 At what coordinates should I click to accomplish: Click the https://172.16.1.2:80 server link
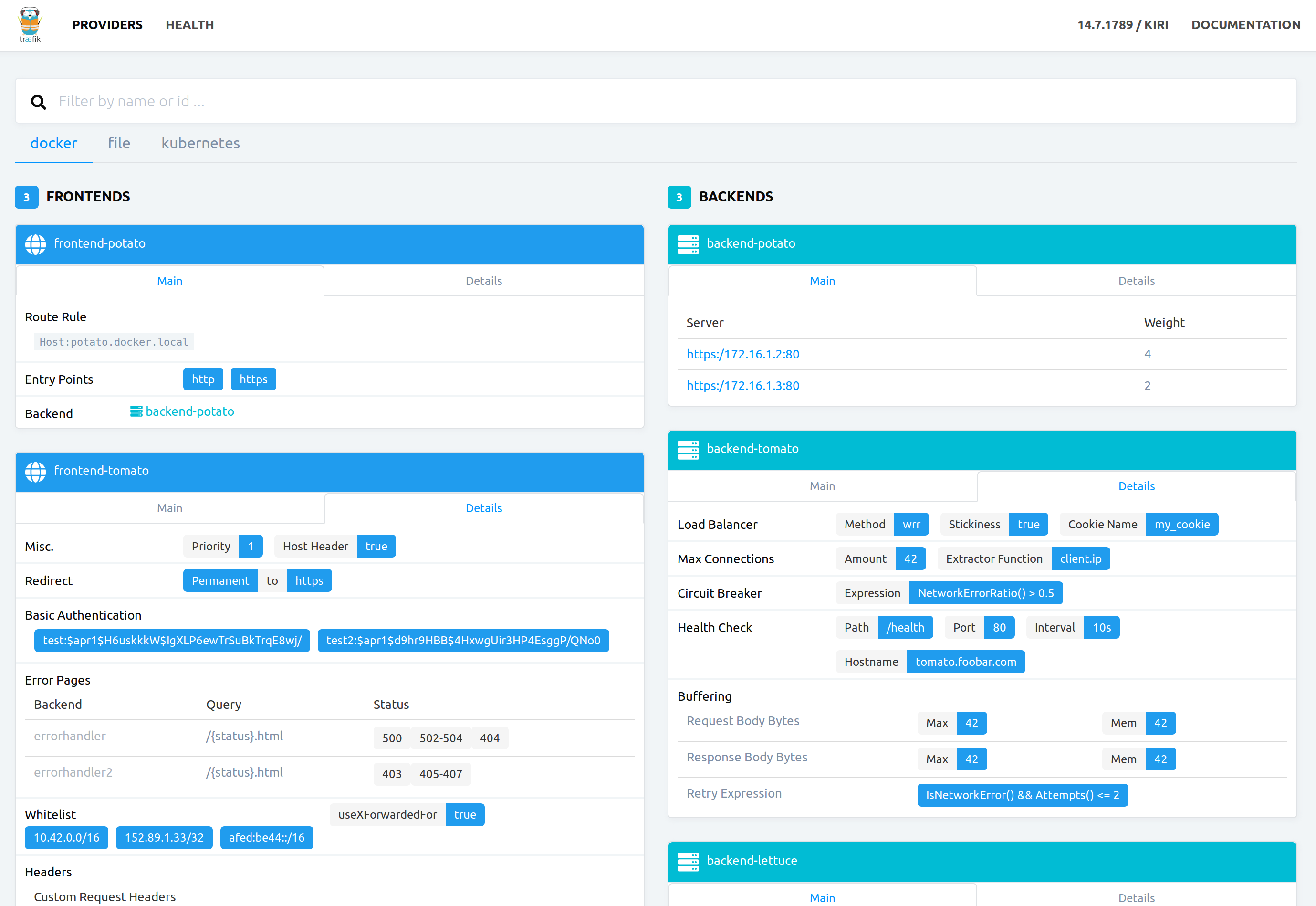(x=742, y=354)
